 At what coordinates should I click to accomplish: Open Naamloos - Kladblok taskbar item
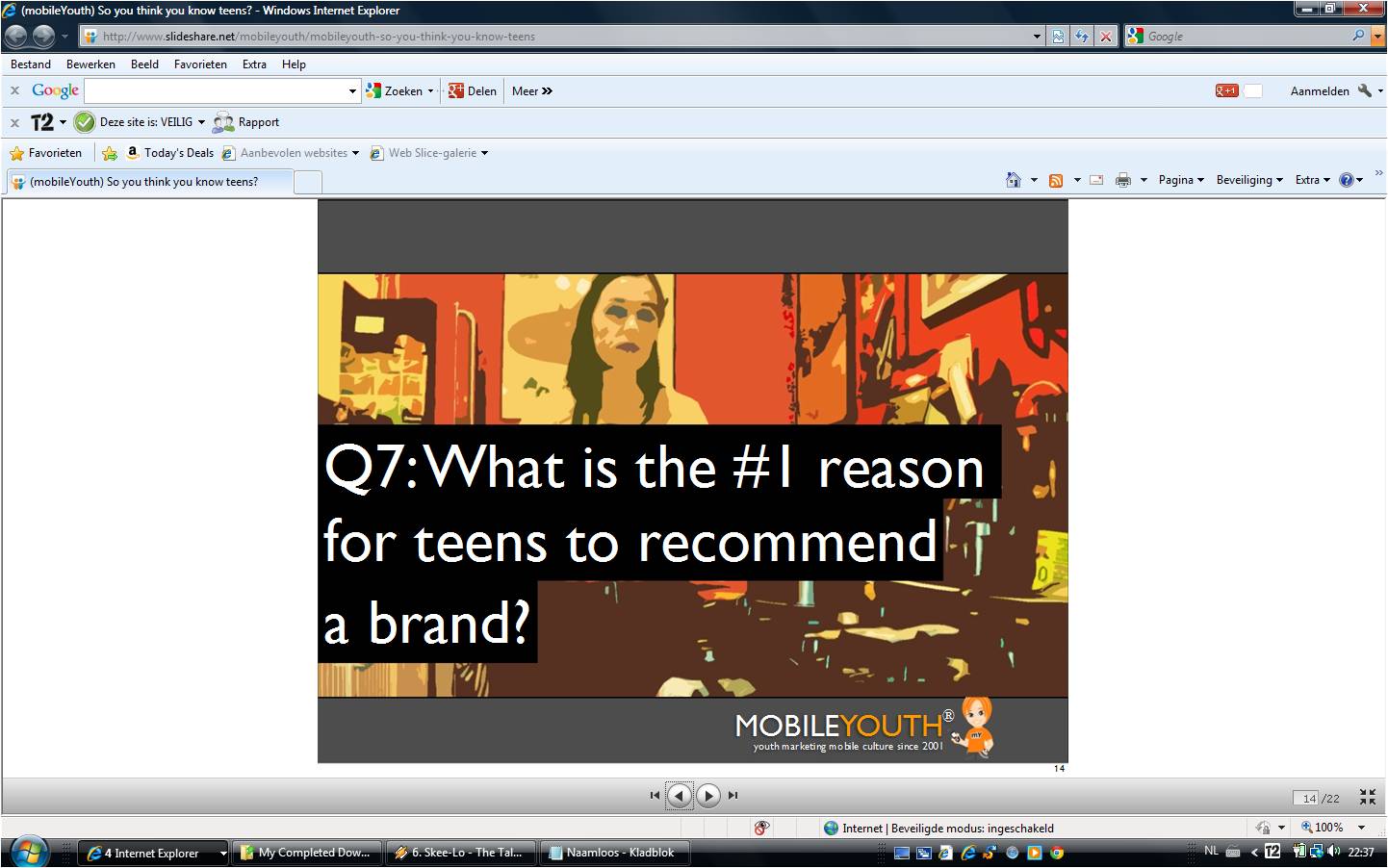[614, 853]
